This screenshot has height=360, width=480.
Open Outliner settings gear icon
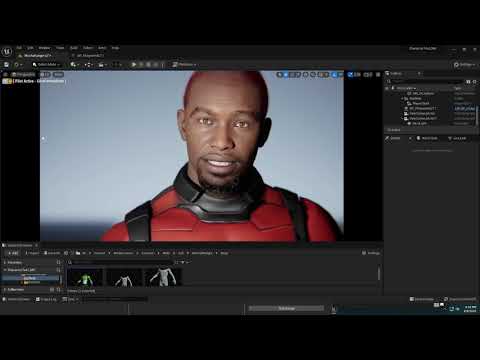pos(475,81)
